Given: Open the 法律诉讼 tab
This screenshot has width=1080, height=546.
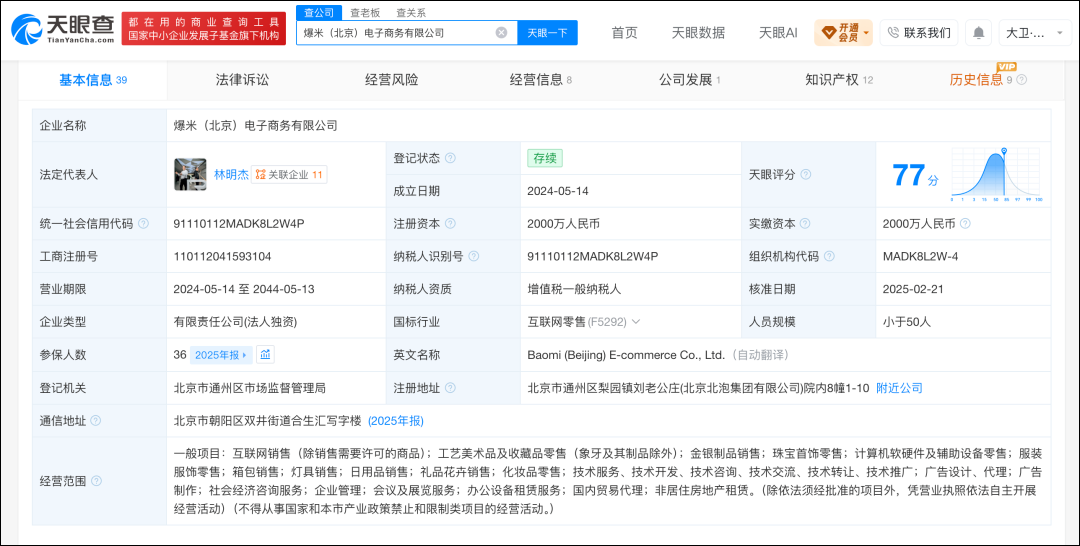Looking at the screenshot, I should [242, 80].
